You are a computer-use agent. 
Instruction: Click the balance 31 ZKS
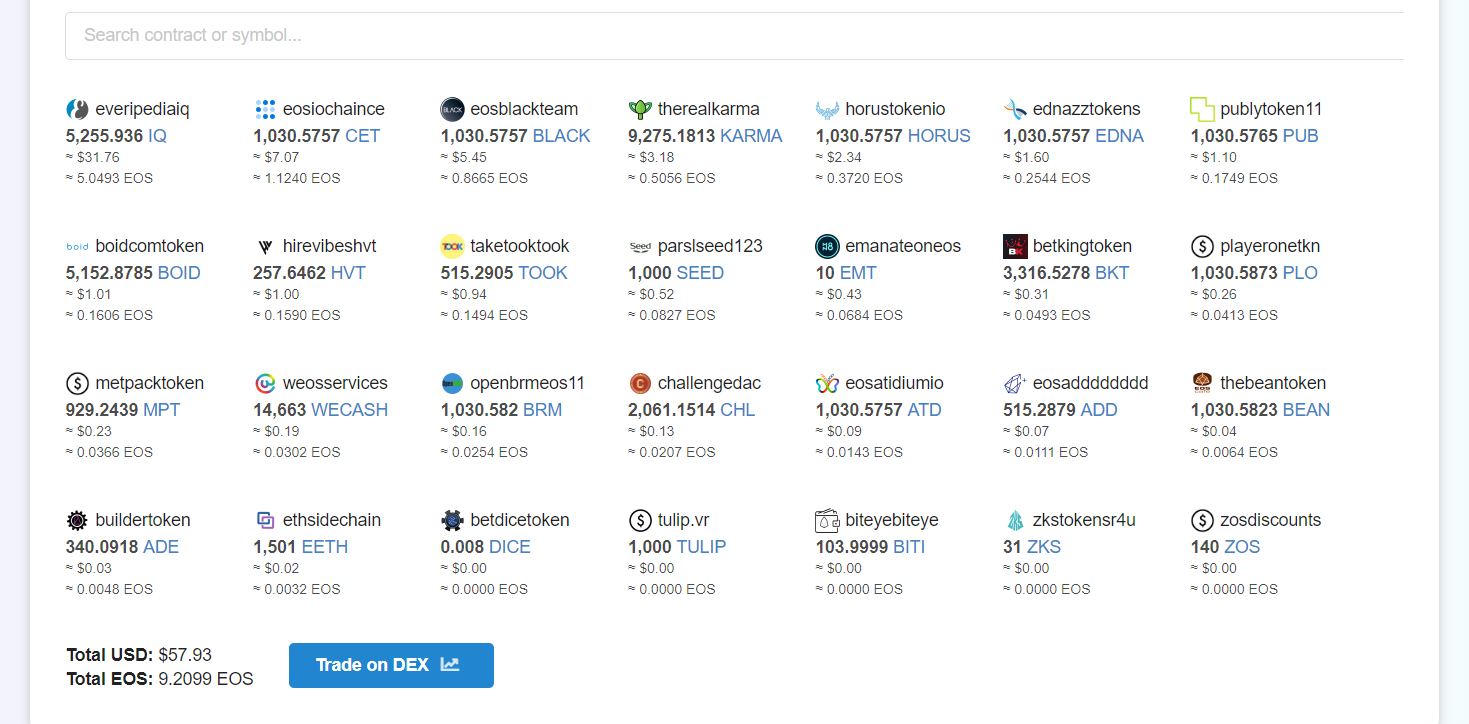[1032, 547]
